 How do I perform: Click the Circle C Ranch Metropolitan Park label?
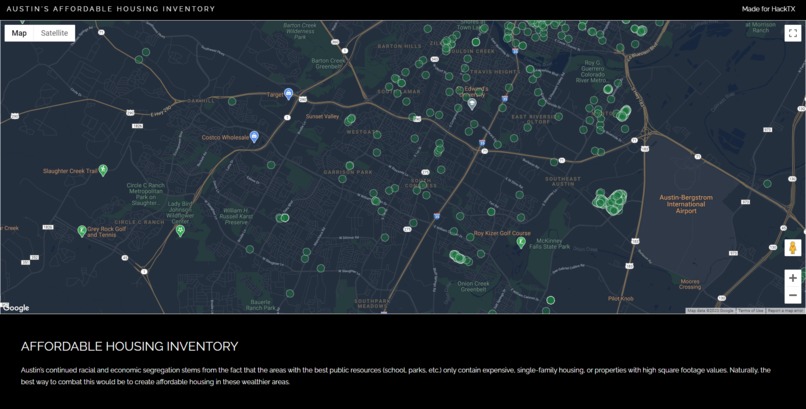tap(145, 194)
